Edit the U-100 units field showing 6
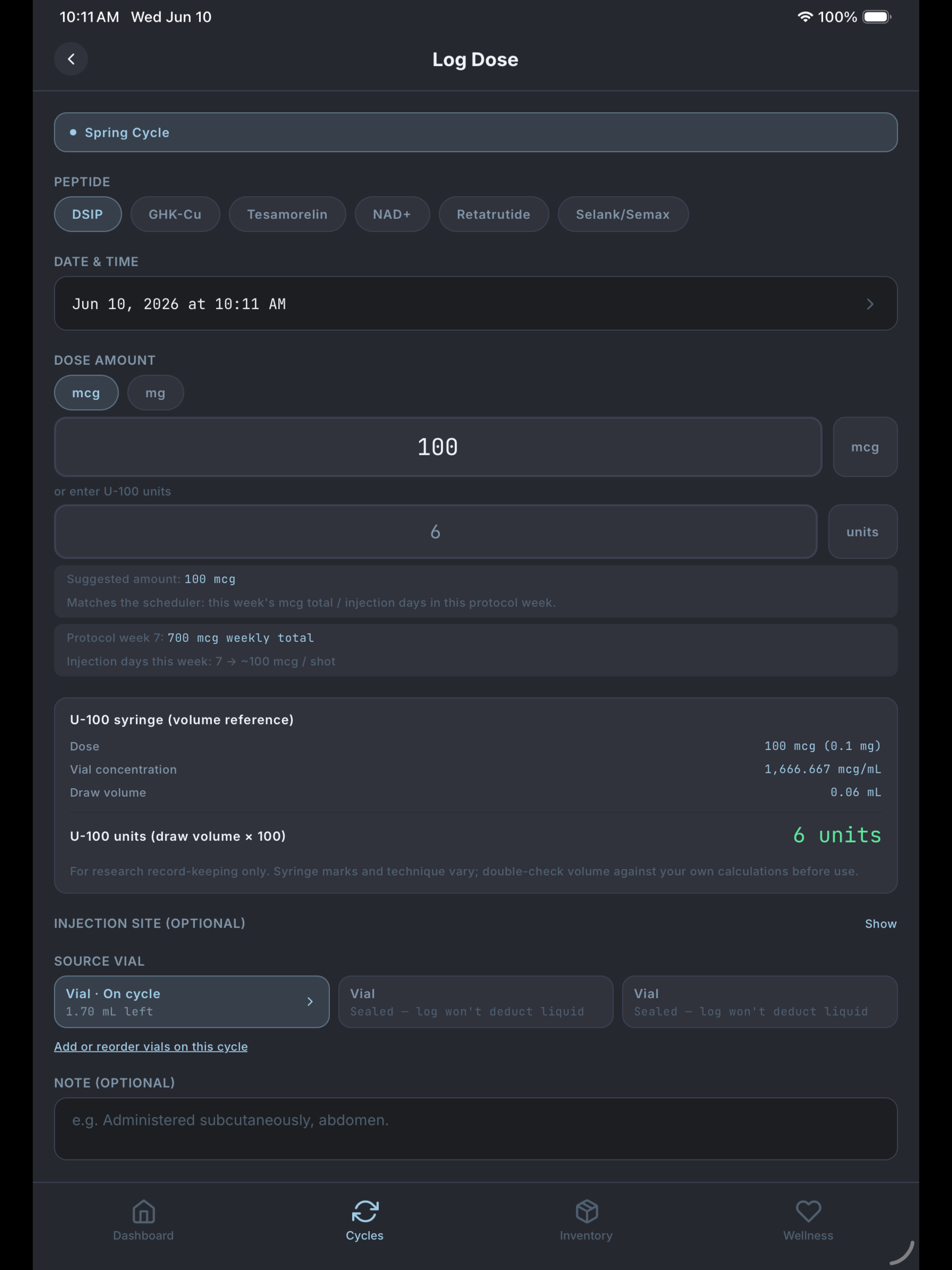The width and height of the screenshot is (952, 1270). [435, 532]
